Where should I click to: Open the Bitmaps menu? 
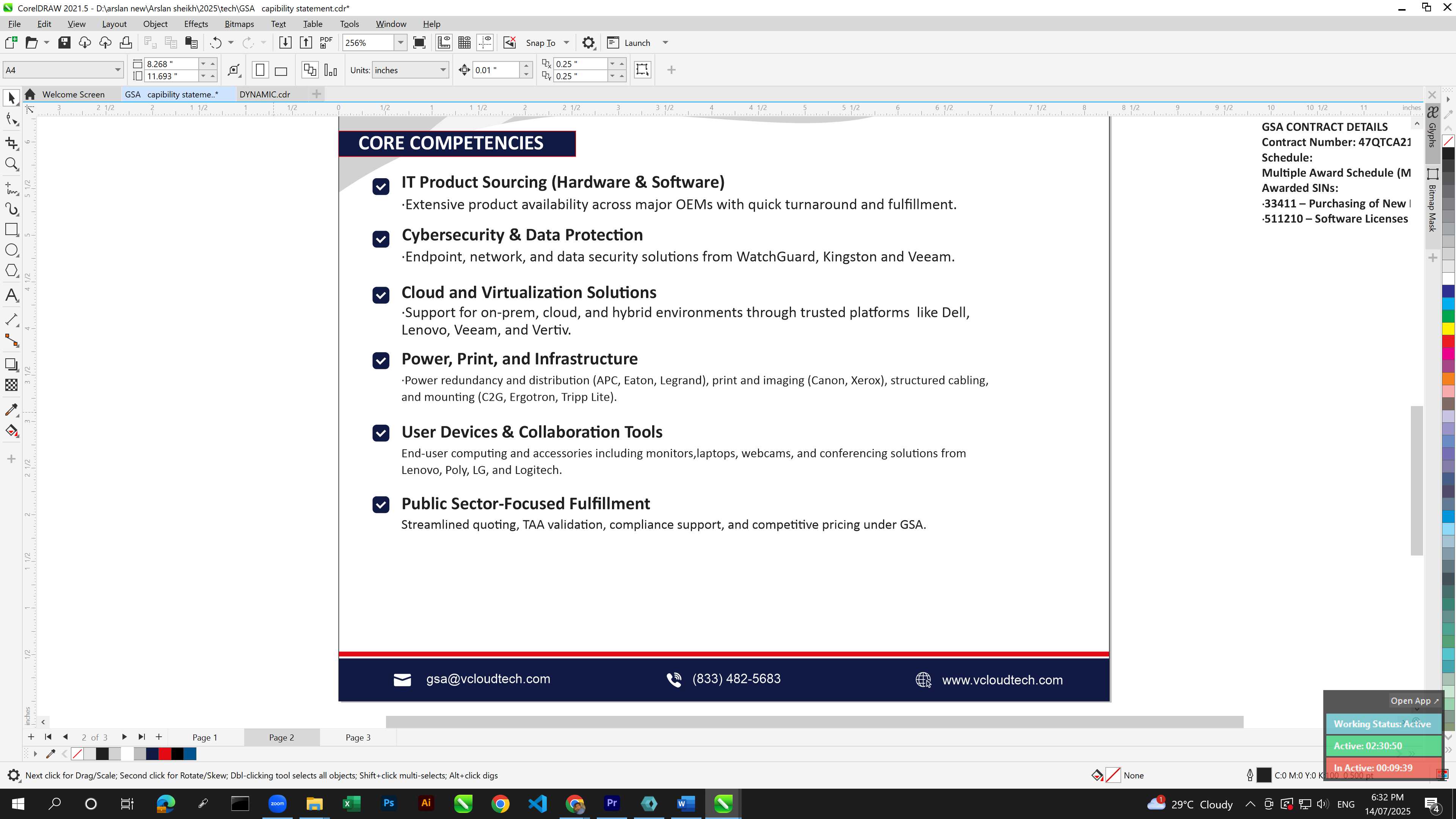(x=239, y=24)
